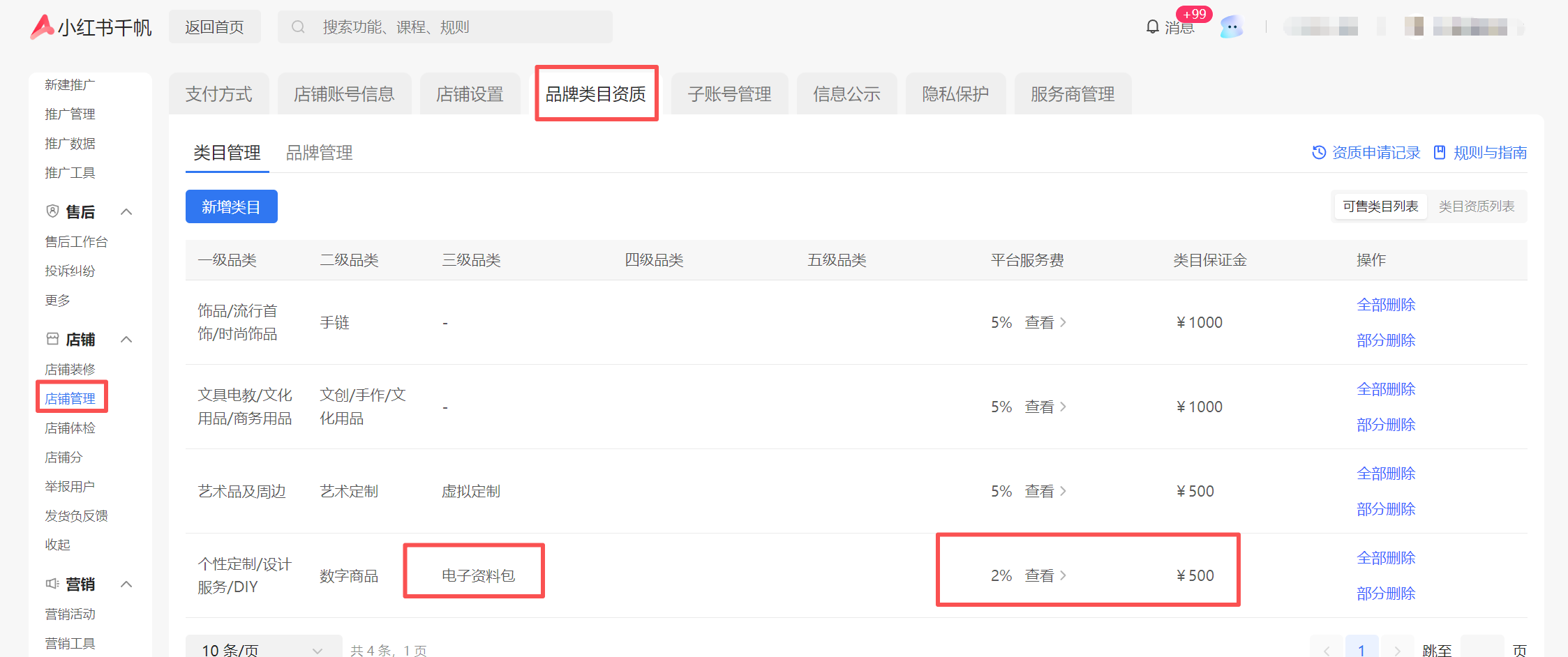Open the 消息 notification bell icon
Screen dimensions: 1568x657
[1151, 27]
